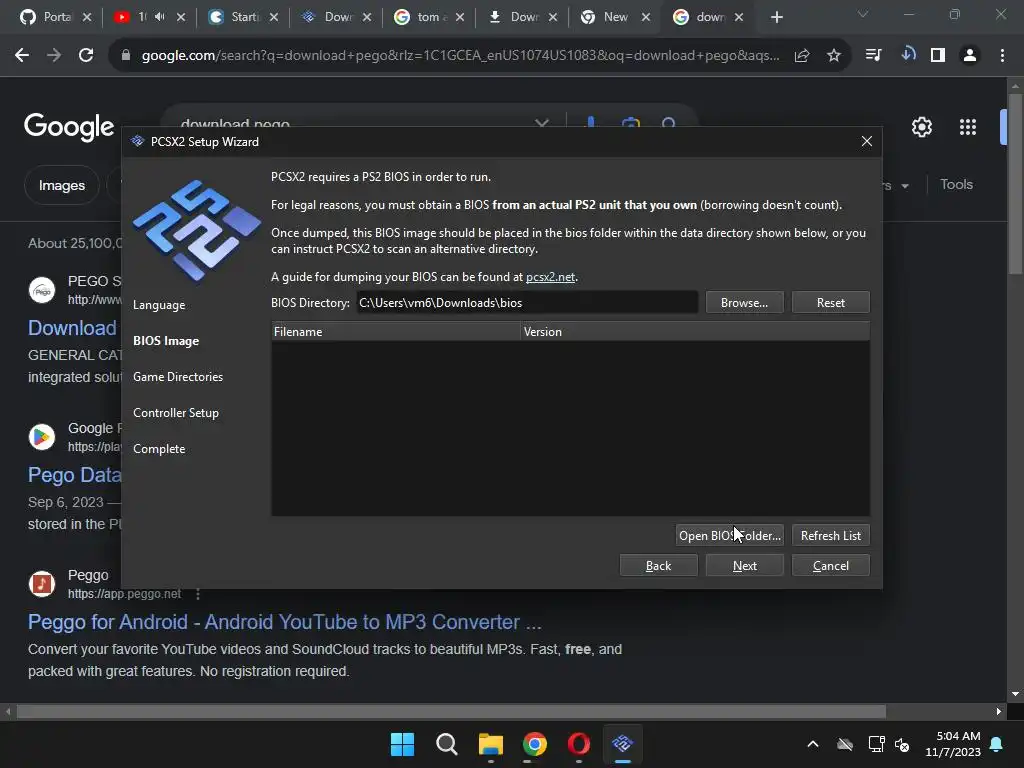Open BIOS Folder button

[x=729, y=536]
